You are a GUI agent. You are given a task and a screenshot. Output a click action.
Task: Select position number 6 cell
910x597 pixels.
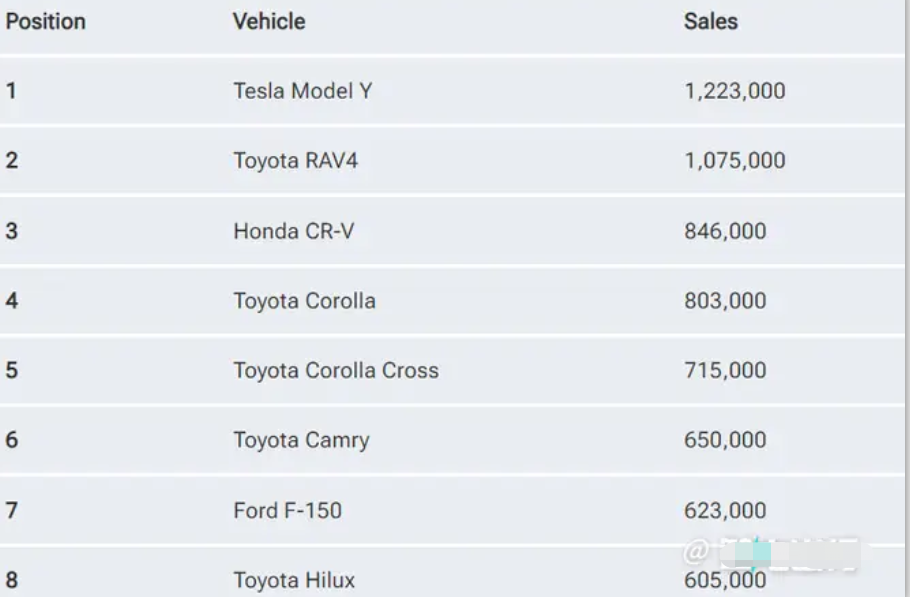[11, 440]
